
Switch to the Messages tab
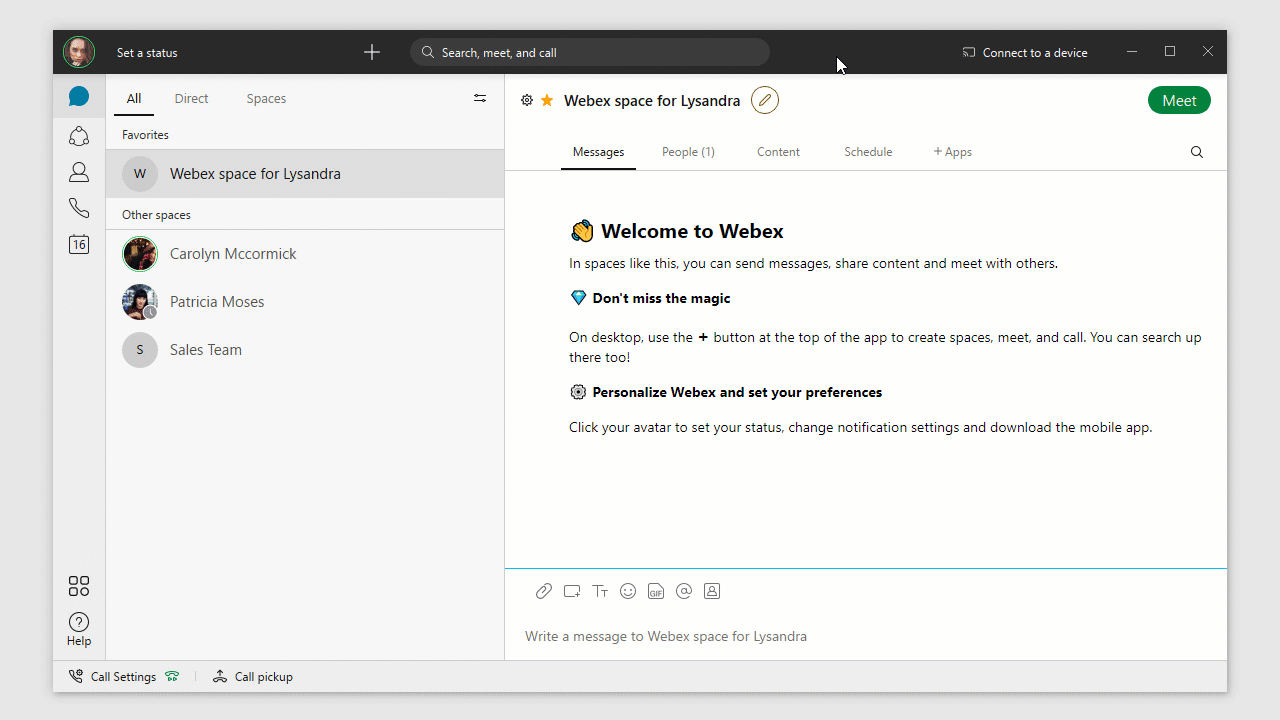point(598,152)
